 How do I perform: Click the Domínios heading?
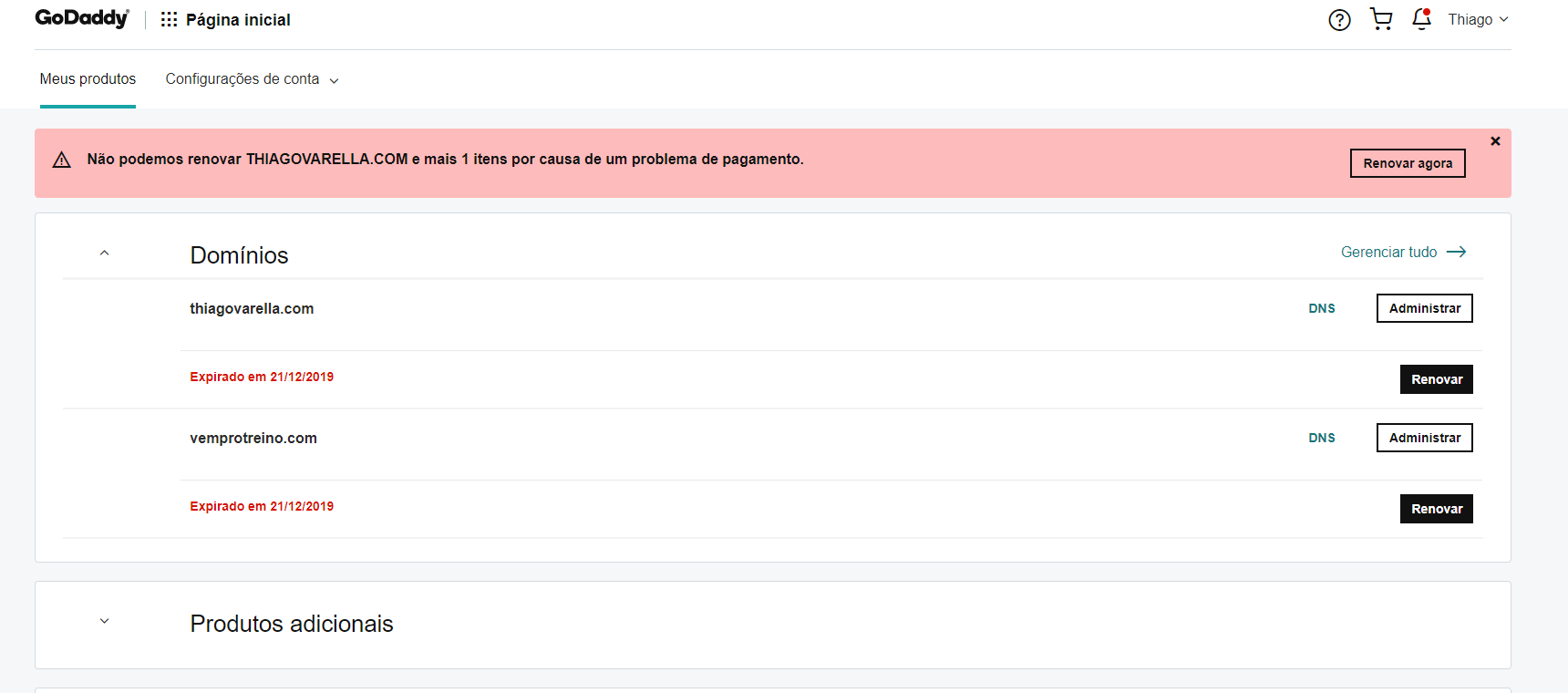tap(239, 255)
